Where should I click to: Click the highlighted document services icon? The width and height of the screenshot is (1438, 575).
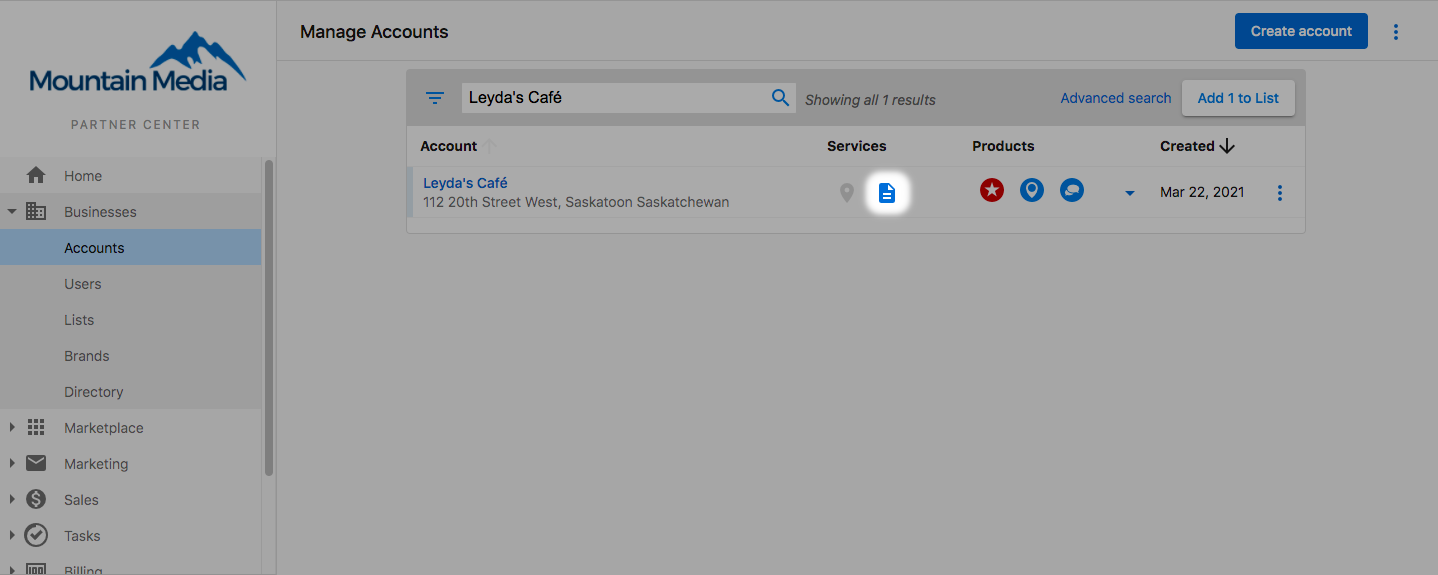click(886, 193)
